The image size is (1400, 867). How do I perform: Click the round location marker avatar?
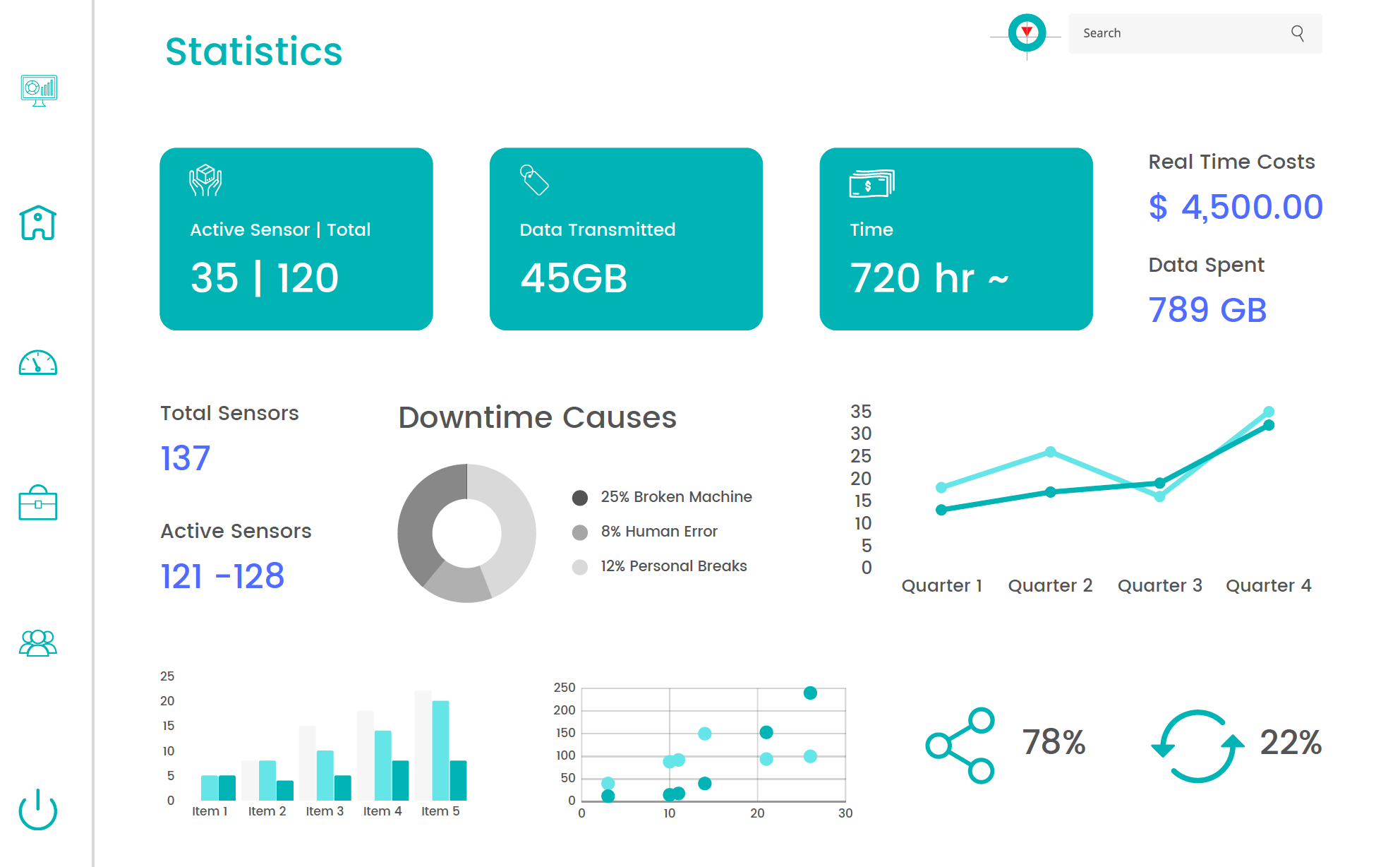tap(1027, 33)
